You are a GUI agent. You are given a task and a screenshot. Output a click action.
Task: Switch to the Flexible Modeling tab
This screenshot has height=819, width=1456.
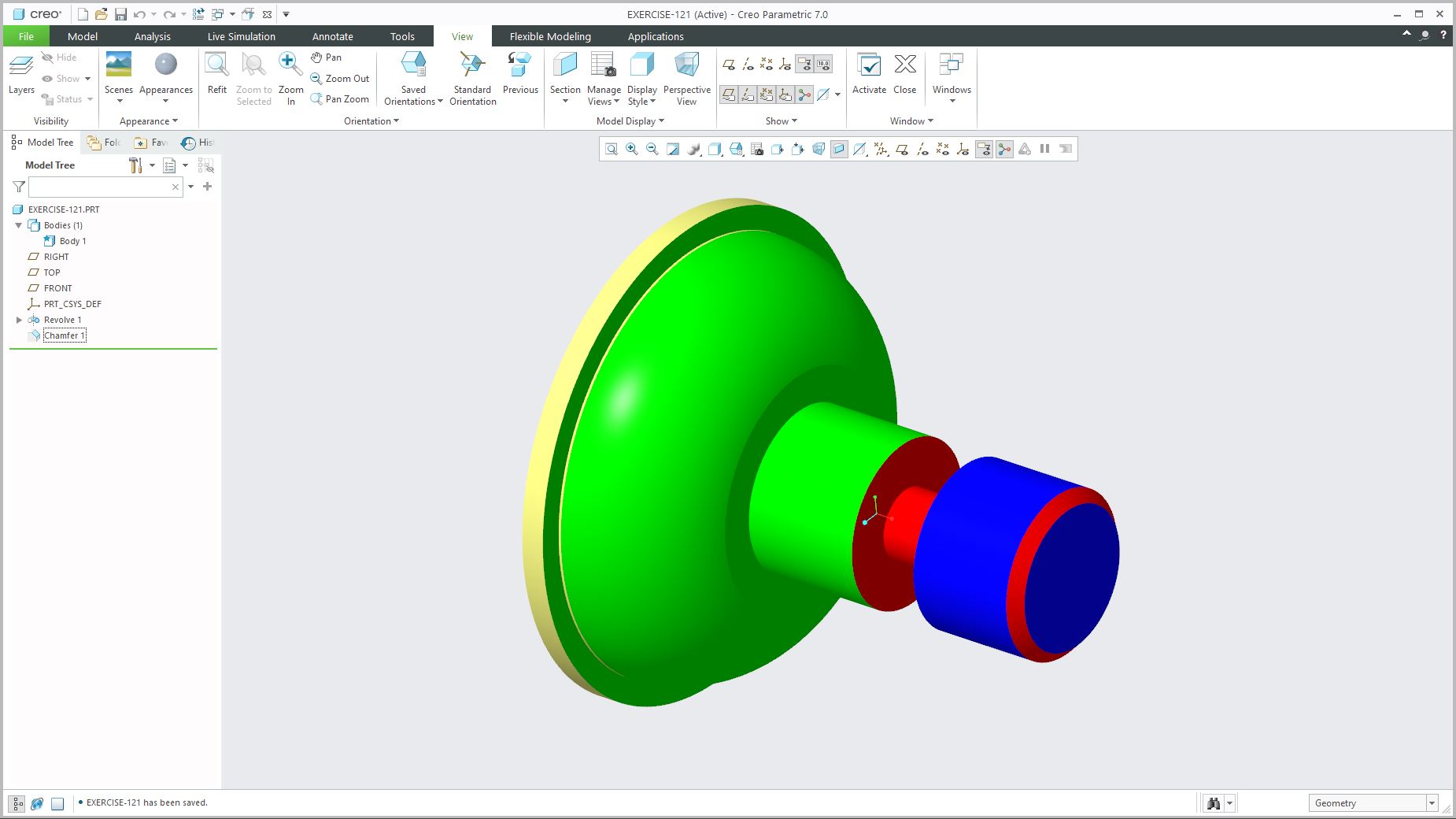click(550, 36)
